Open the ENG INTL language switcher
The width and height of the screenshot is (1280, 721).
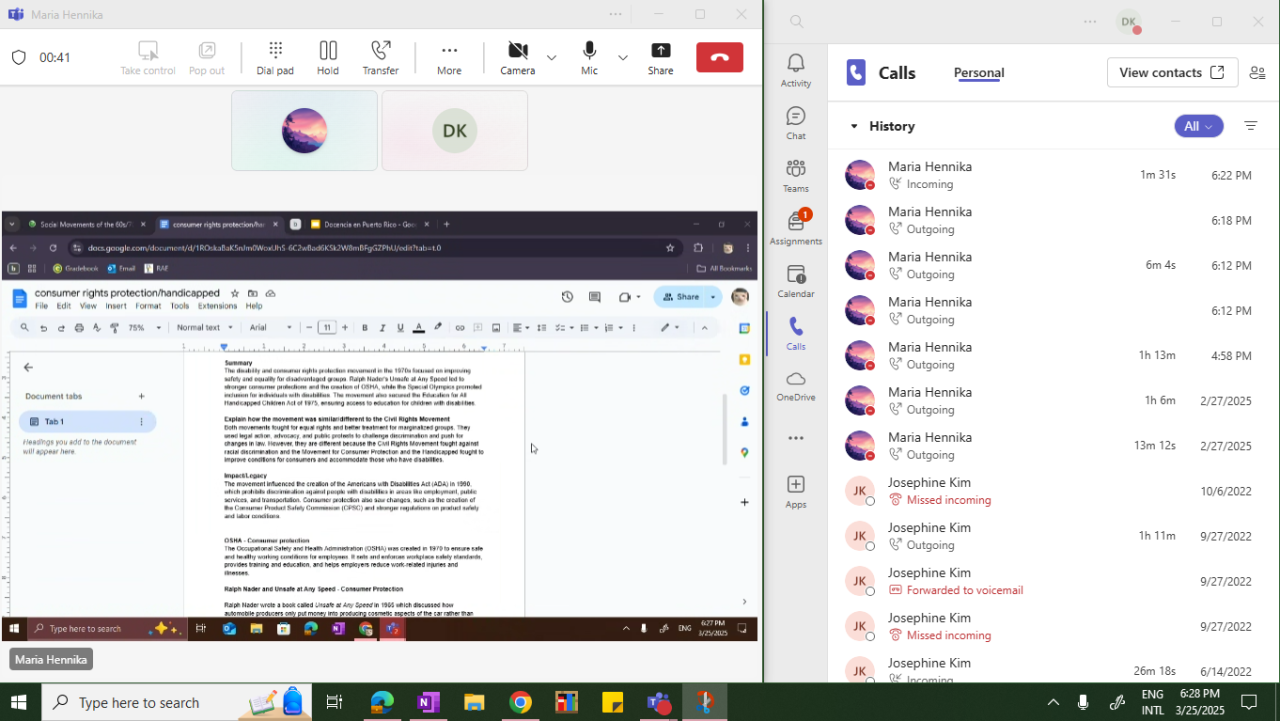(1152, 702)
